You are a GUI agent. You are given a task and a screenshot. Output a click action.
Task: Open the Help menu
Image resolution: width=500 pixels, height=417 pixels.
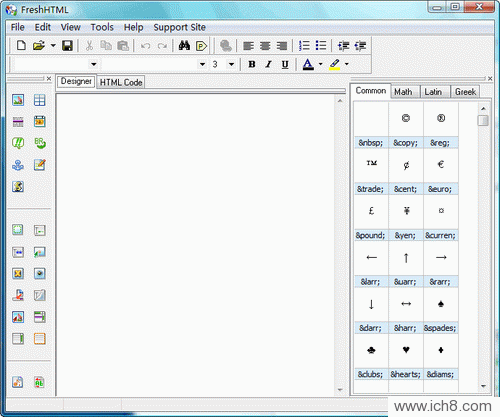point(133,27)
